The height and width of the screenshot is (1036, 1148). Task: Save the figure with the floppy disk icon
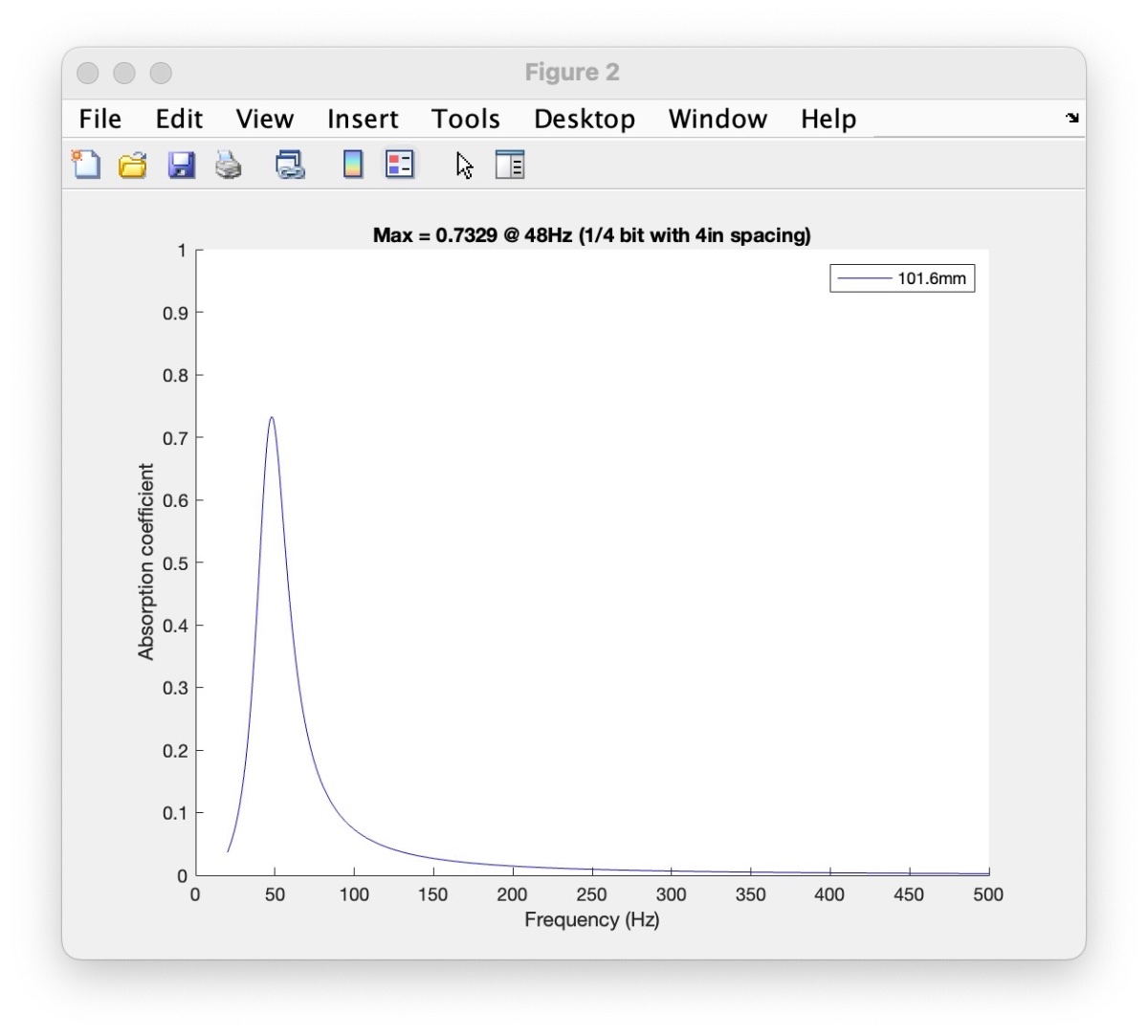[x=182, y=165]
